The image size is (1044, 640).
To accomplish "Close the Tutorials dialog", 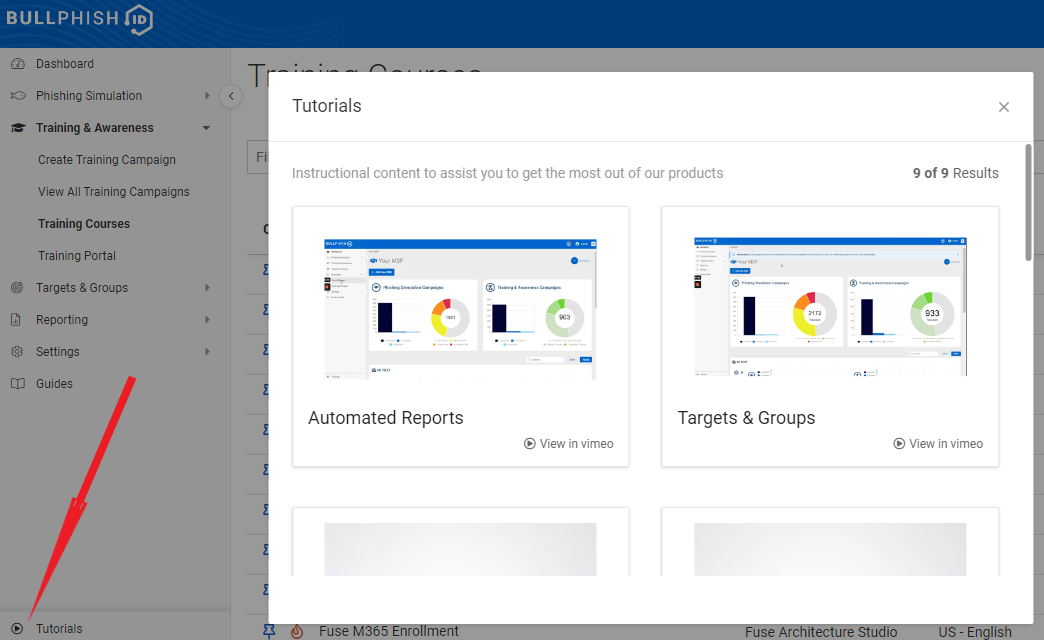I will 1004,107.
